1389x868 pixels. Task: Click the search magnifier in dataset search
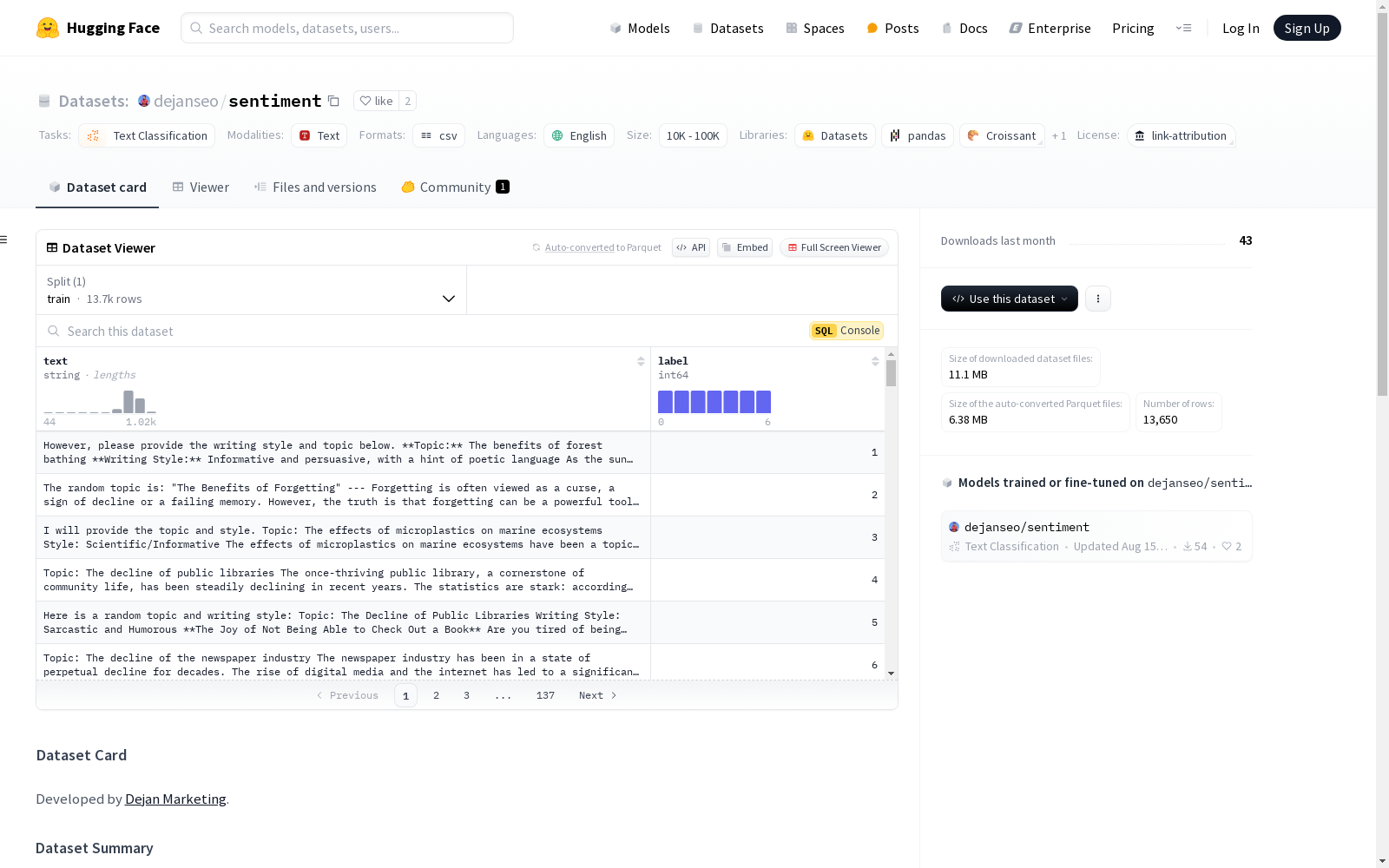54,331
